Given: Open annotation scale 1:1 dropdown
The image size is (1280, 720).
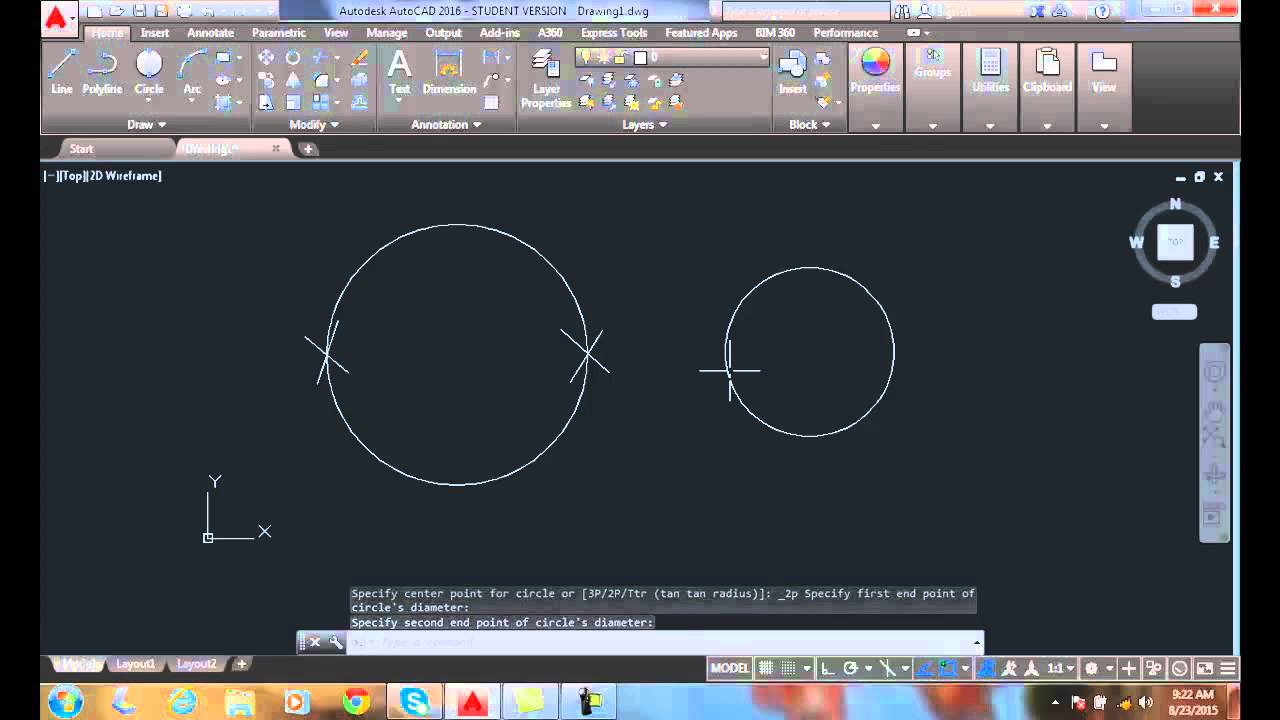Looking at the screenshot, I should click(1060, 668).
